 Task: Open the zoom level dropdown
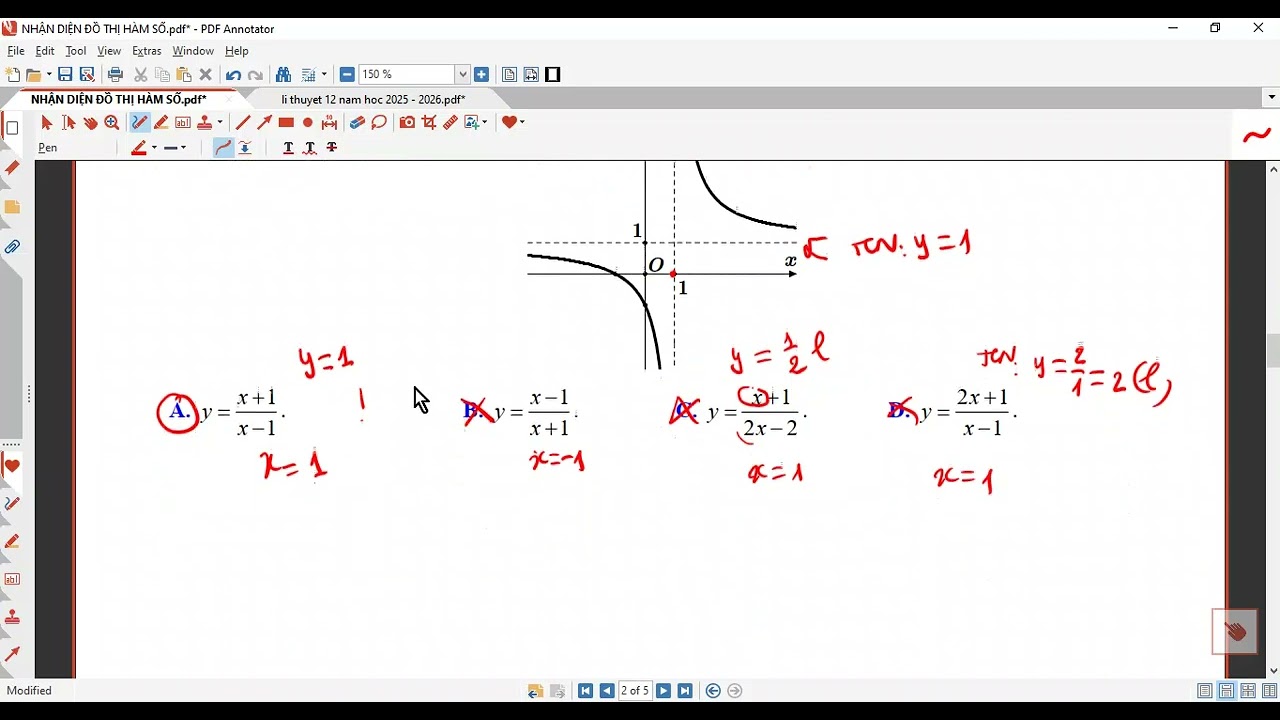click(462, 75)
